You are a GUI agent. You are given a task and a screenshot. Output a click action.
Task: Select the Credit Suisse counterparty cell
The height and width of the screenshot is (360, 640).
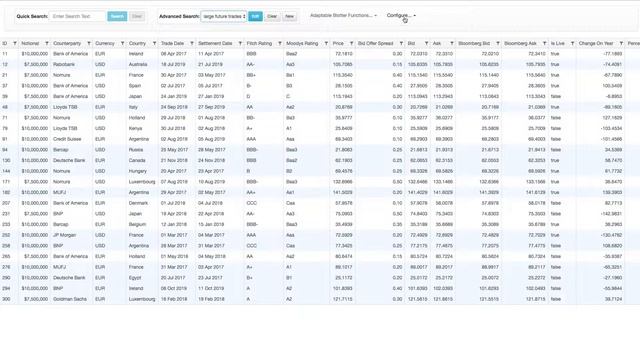point(72,139)
